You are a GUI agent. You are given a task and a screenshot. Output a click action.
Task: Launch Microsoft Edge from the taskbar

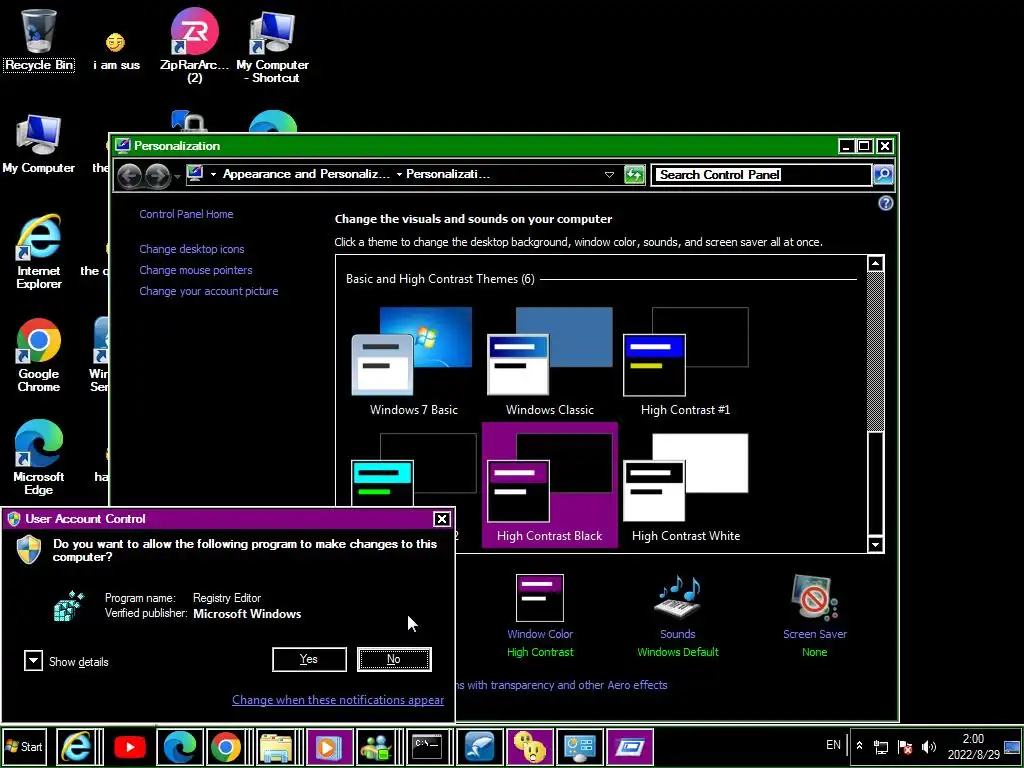click(180, 746)
